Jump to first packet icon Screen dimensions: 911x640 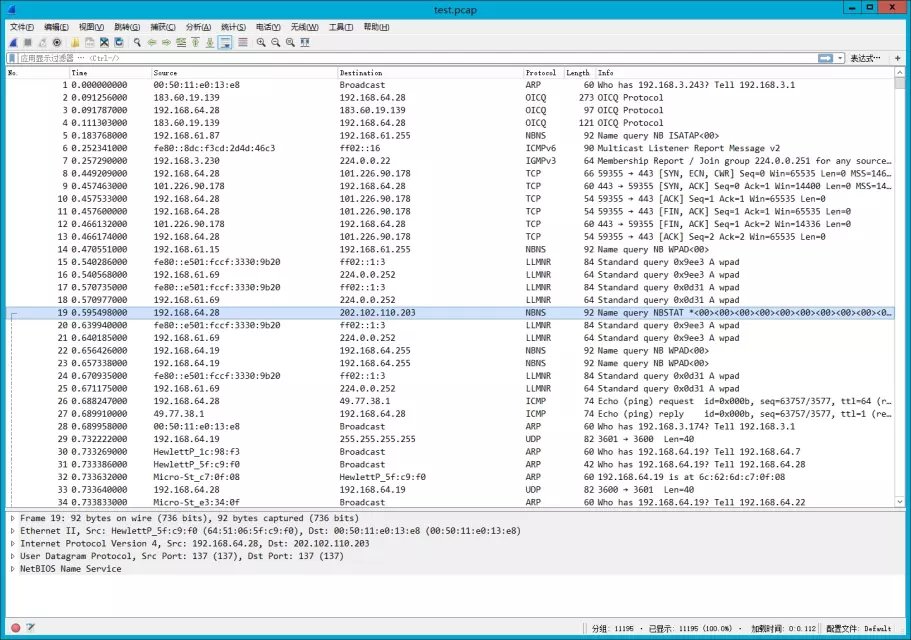click(195, 42)
